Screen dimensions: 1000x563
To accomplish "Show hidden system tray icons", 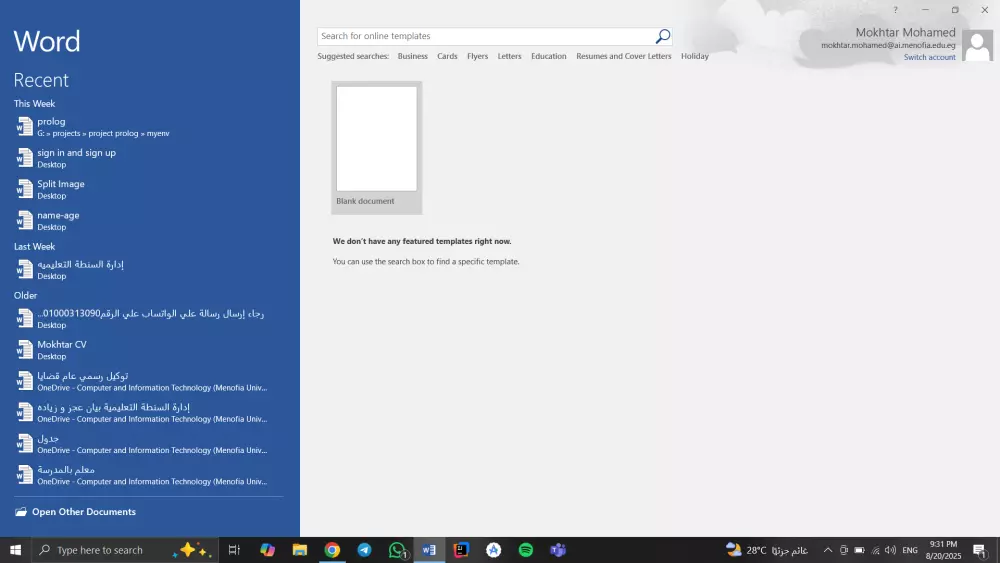I will (x=828, y=550).
